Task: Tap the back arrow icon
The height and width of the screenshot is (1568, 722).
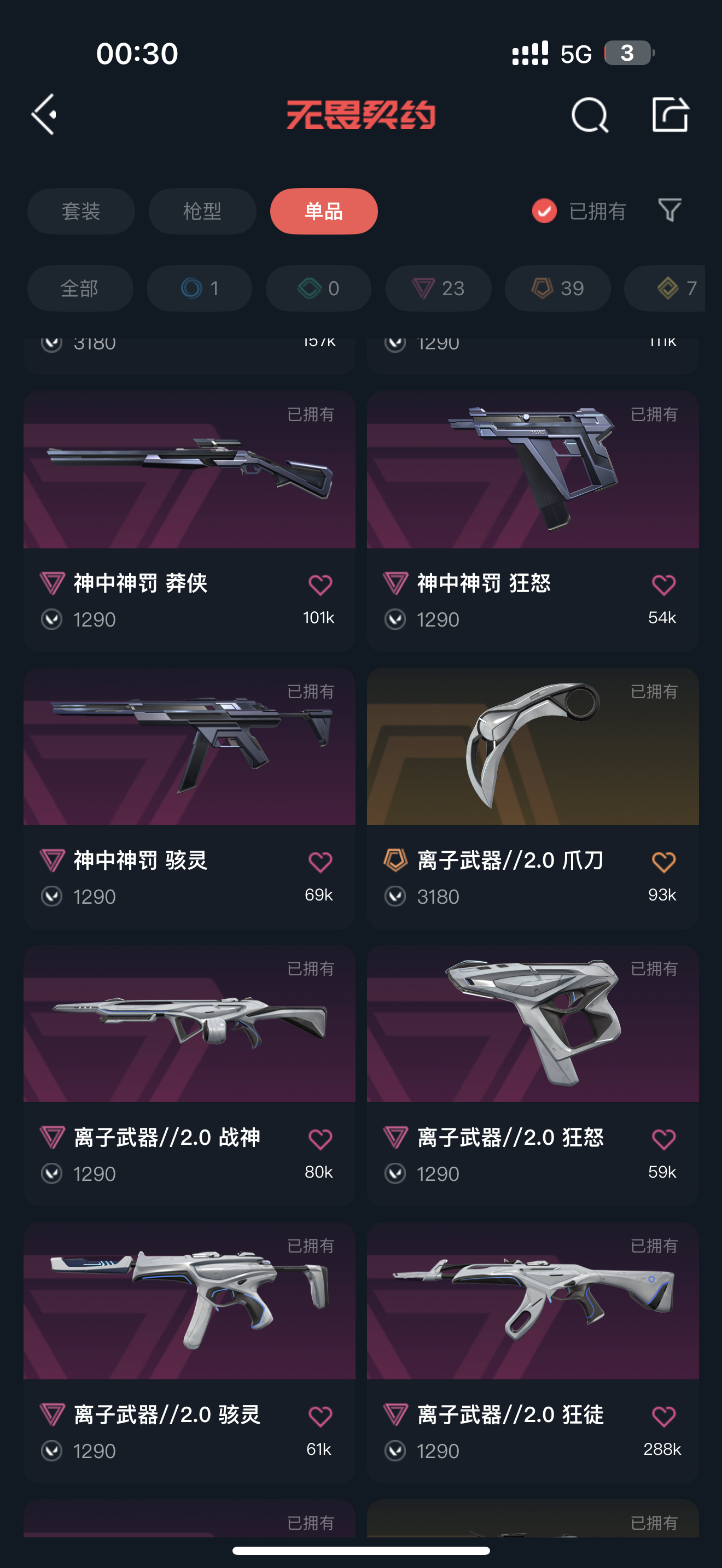Action: coord(44,114)
